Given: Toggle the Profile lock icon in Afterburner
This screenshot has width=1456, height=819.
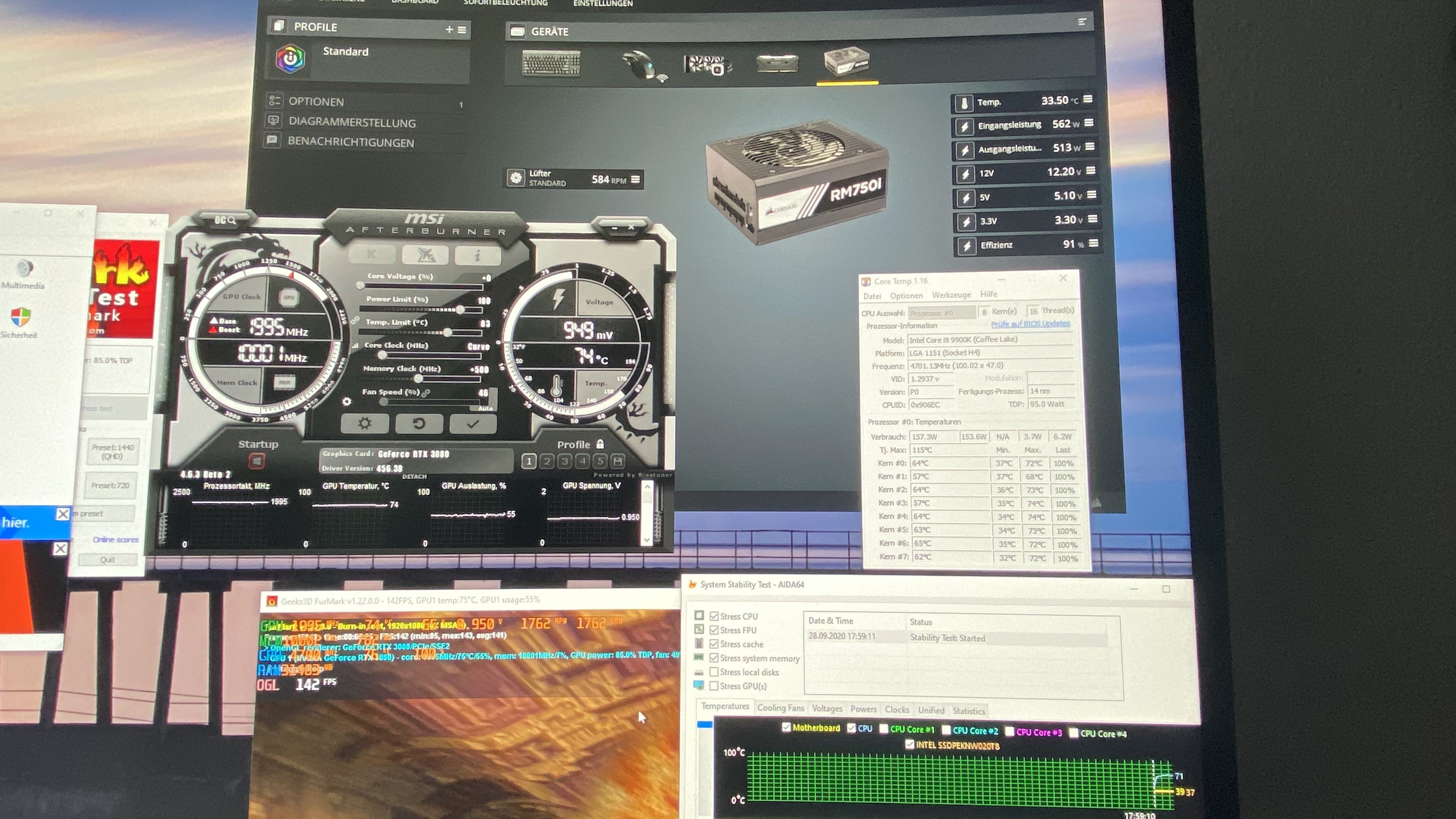Looking at the screenshot, I should (600, 444).
